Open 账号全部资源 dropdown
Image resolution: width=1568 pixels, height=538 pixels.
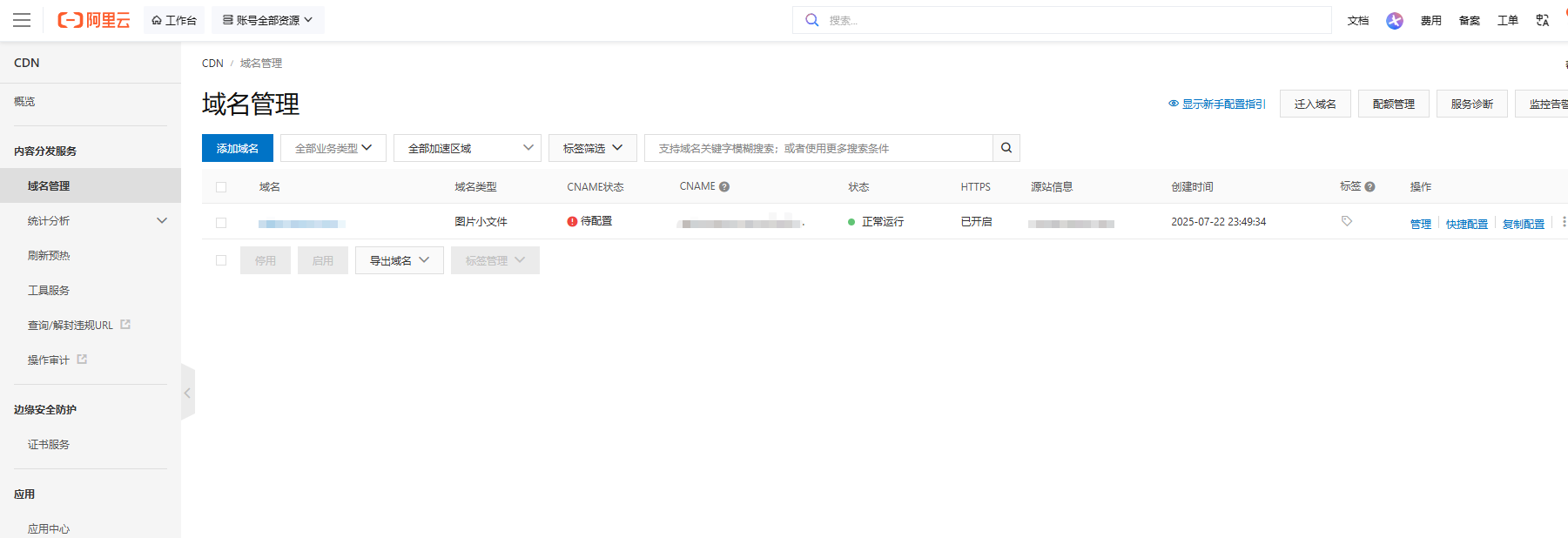coord(268,20)
